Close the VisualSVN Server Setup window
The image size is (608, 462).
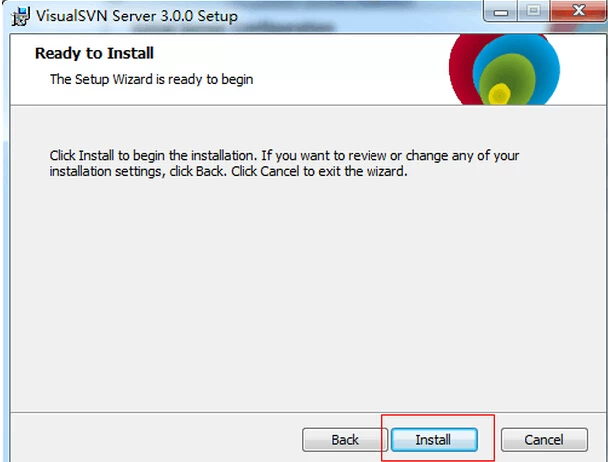578,10
